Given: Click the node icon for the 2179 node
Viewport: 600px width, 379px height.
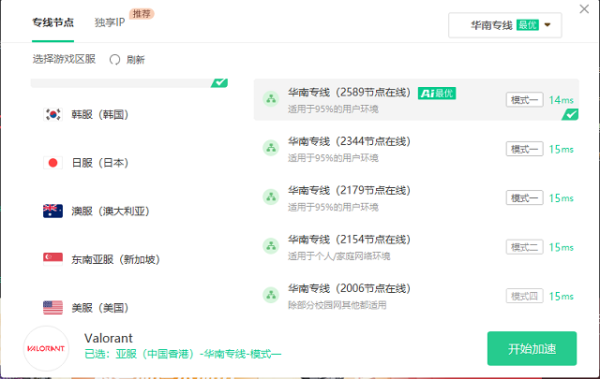Looking at the screenshot, I should (271, 197).
